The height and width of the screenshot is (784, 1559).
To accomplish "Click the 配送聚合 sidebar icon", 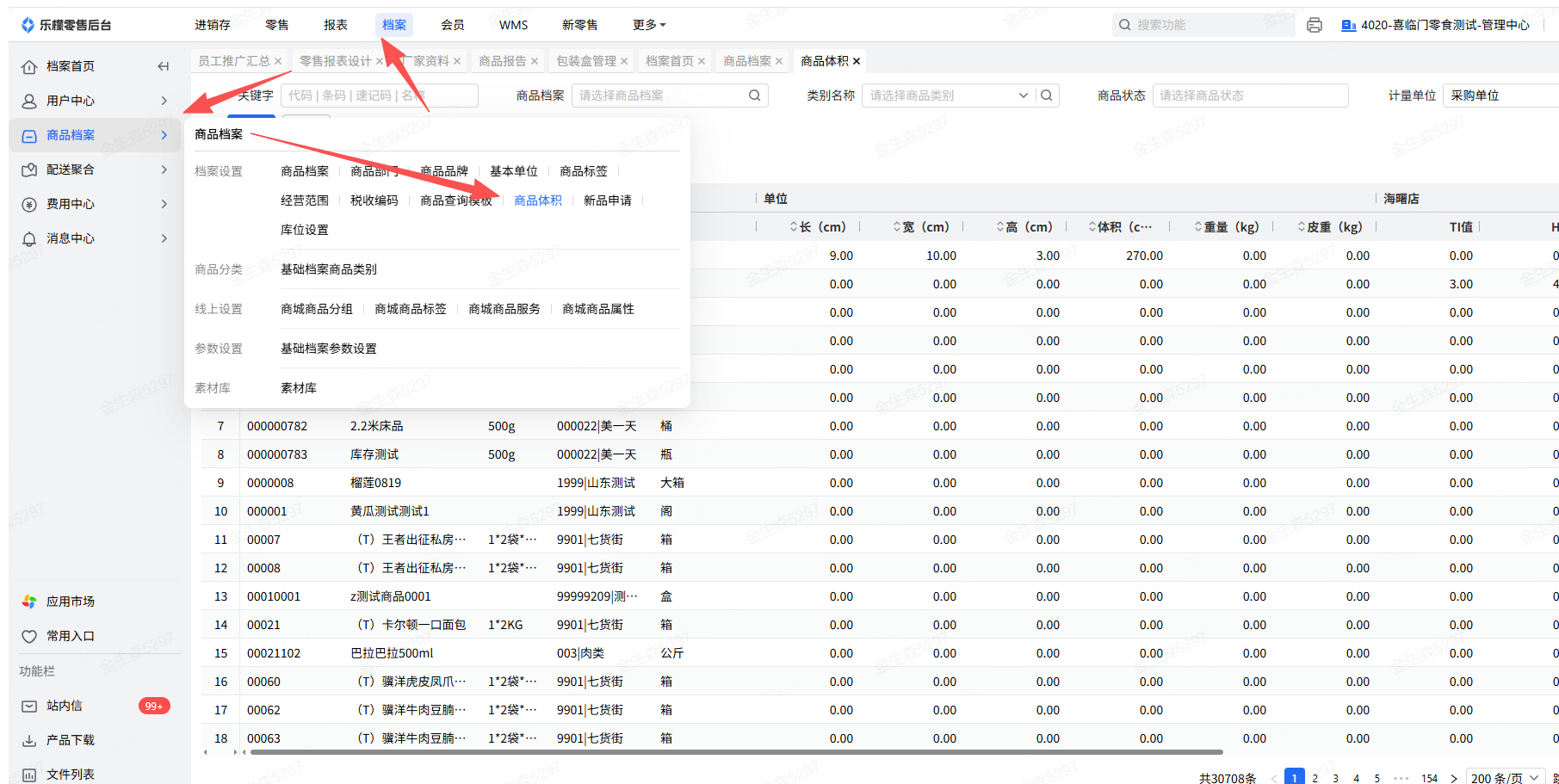I will pyautogui.click(x=29, y=170).
